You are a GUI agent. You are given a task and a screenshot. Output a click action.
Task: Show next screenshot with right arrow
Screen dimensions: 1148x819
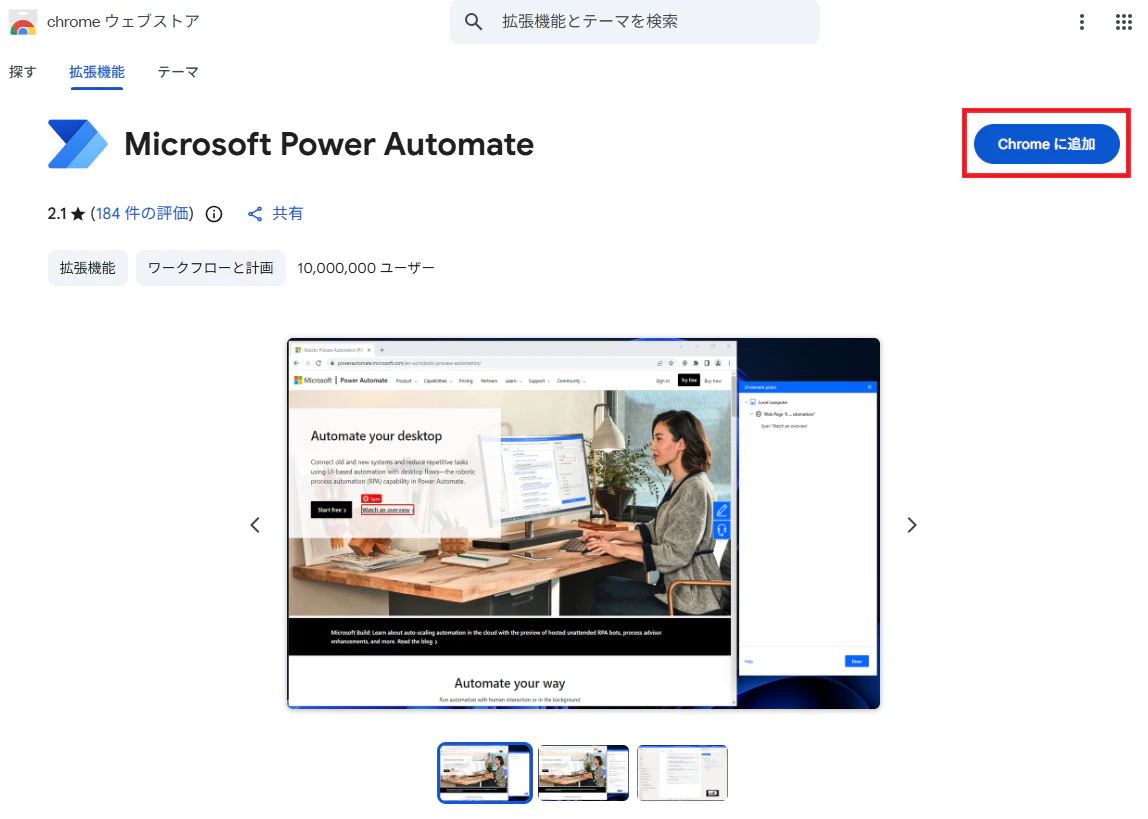point(912,525)
